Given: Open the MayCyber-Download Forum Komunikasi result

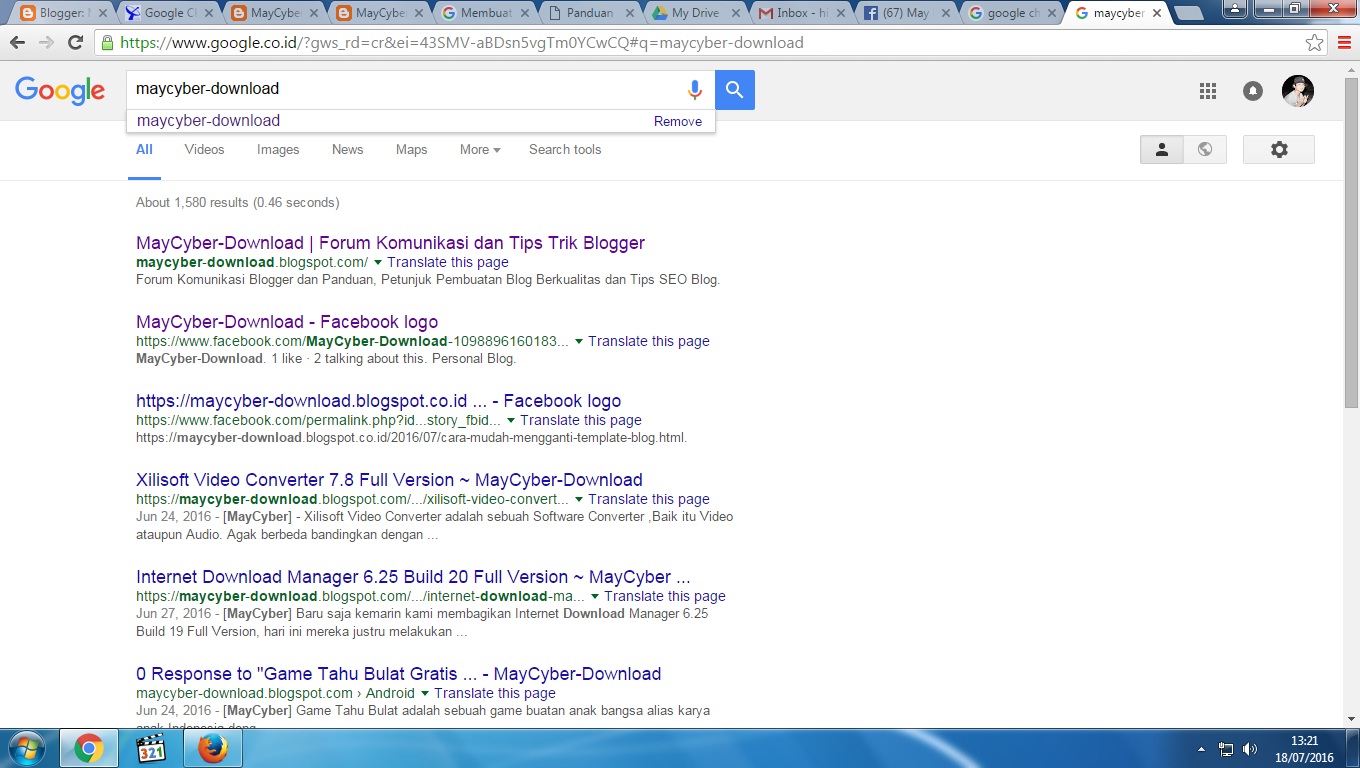Looking at the screenshot, I should tap(390, 243).
